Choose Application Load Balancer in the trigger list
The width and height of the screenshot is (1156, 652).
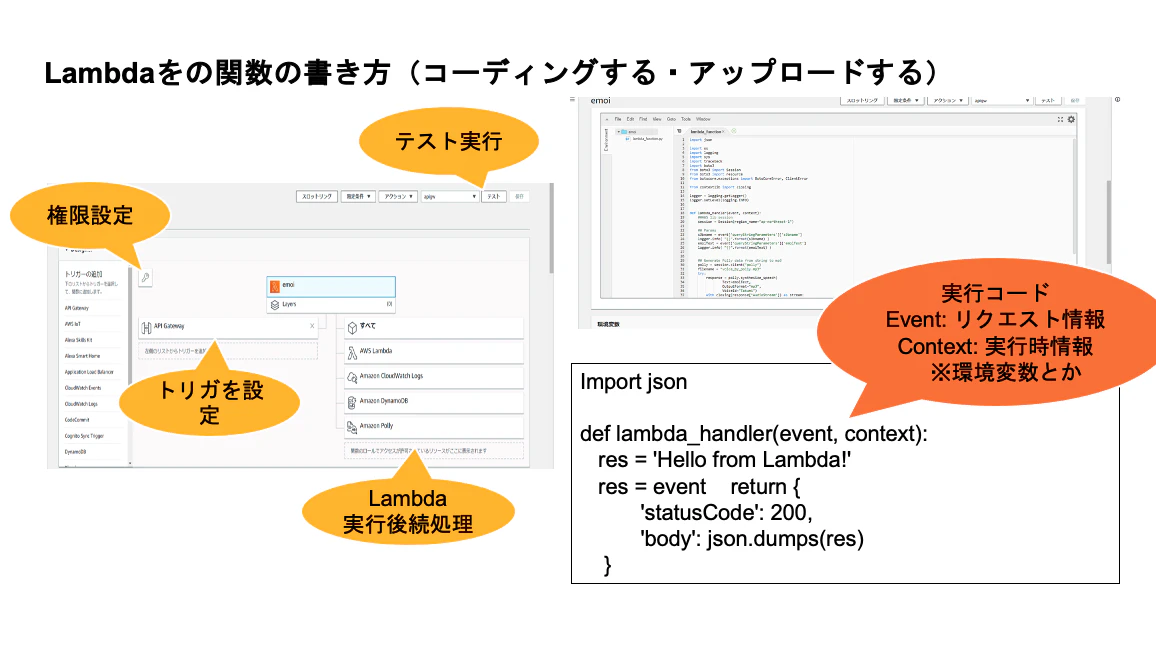pos(89,372)
